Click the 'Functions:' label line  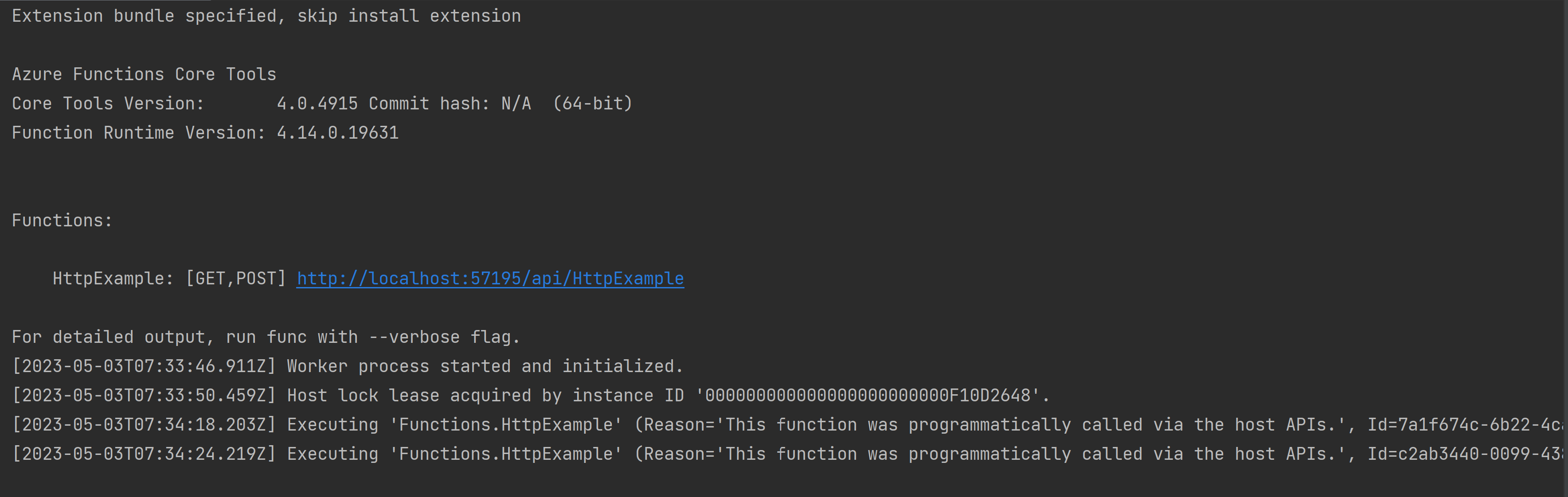tap(62, 220)
